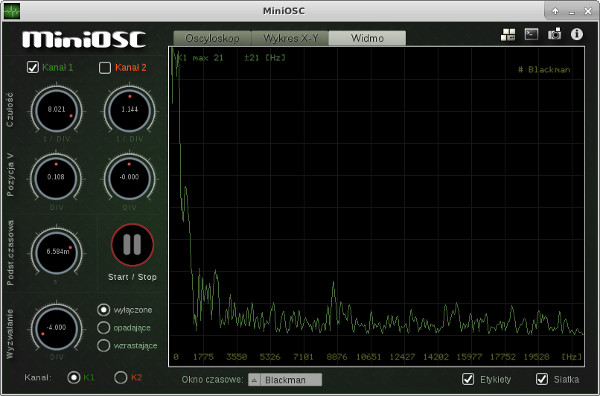The height and width of the screenshot is (396, 600).
Task: Click the Kanał 2 sensitivity knob 1.144
Action: tap(130, 110)
